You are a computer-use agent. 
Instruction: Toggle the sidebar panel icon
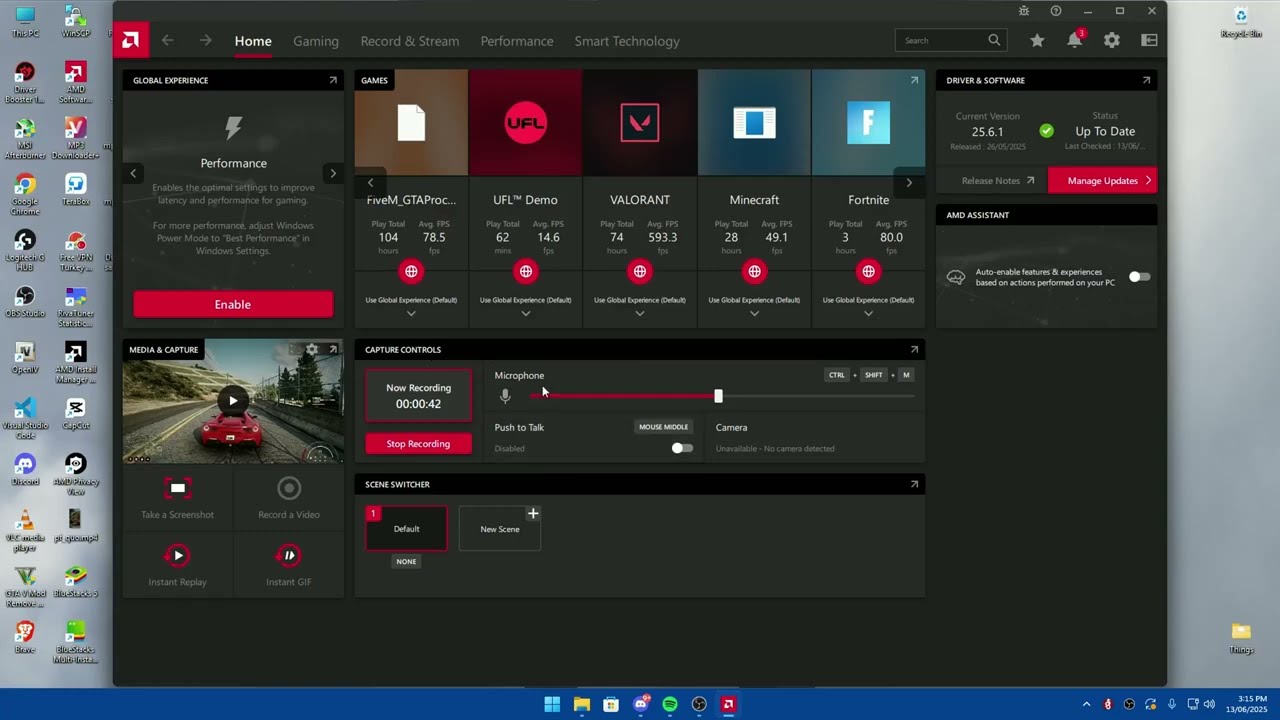tap(1149, 40)
